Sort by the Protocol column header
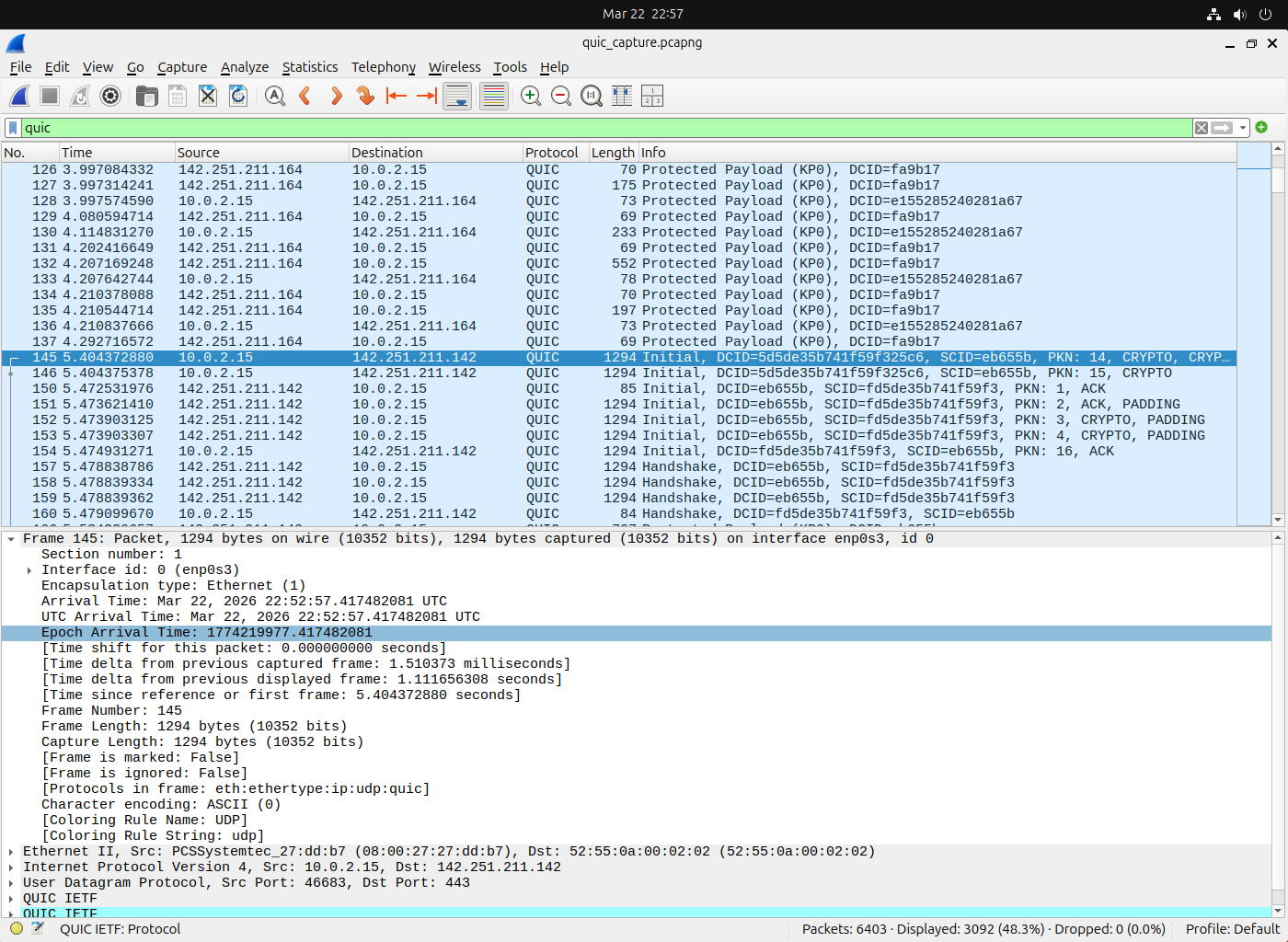 (555, 153)
